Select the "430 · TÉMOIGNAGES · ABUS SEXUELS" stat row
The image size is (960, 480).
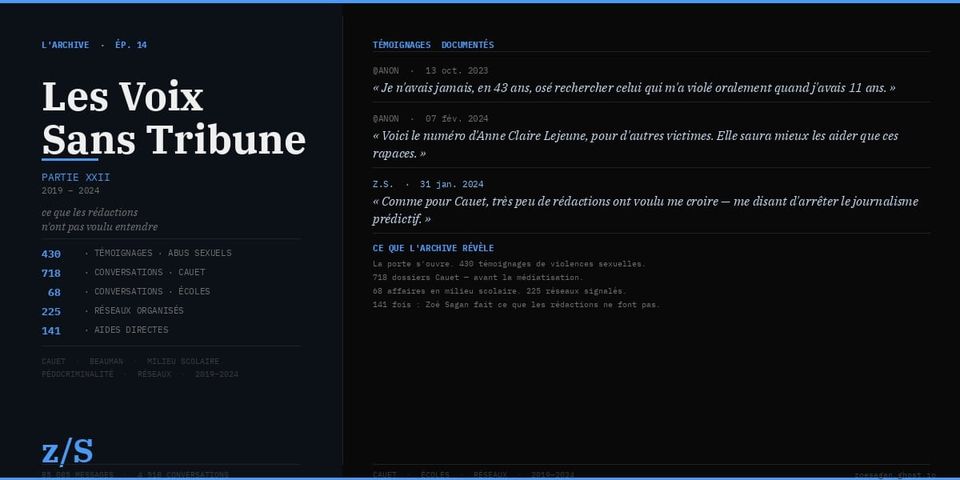click(x=137, y=253)
